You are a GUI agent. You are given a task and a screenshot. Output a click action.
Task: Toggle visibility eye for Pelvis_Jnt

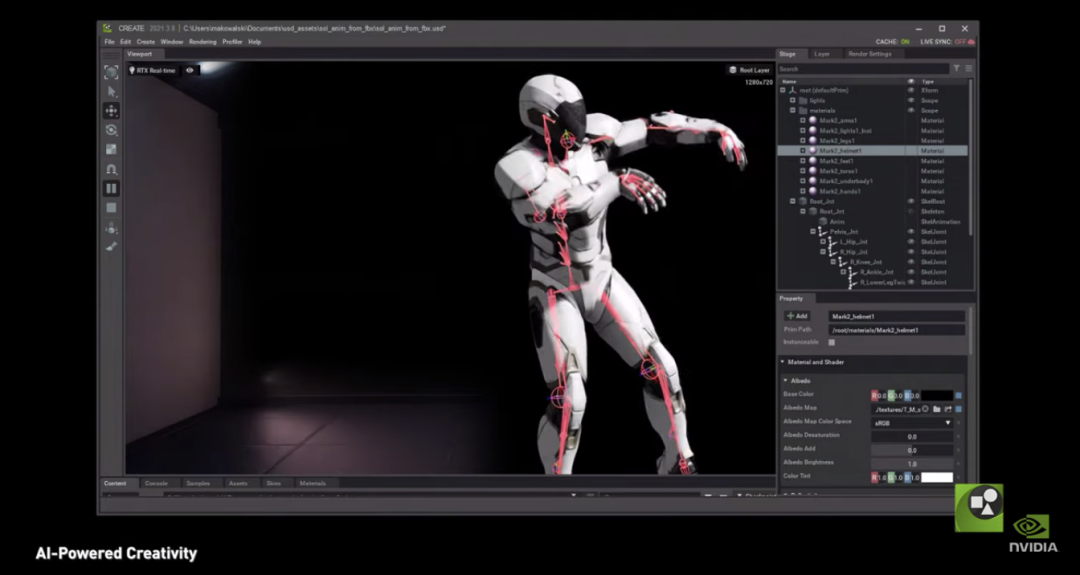911,231
